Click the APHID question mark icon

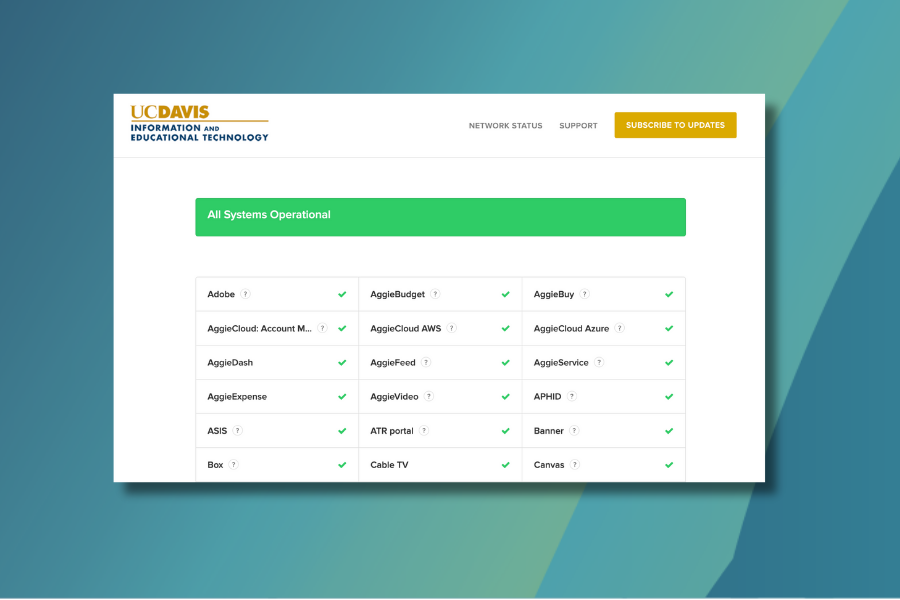coord(572,396)
